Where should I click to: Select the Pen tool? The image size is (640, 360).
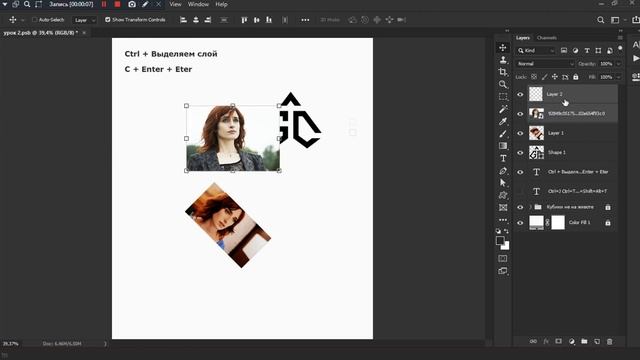click(x=503, y=171)
